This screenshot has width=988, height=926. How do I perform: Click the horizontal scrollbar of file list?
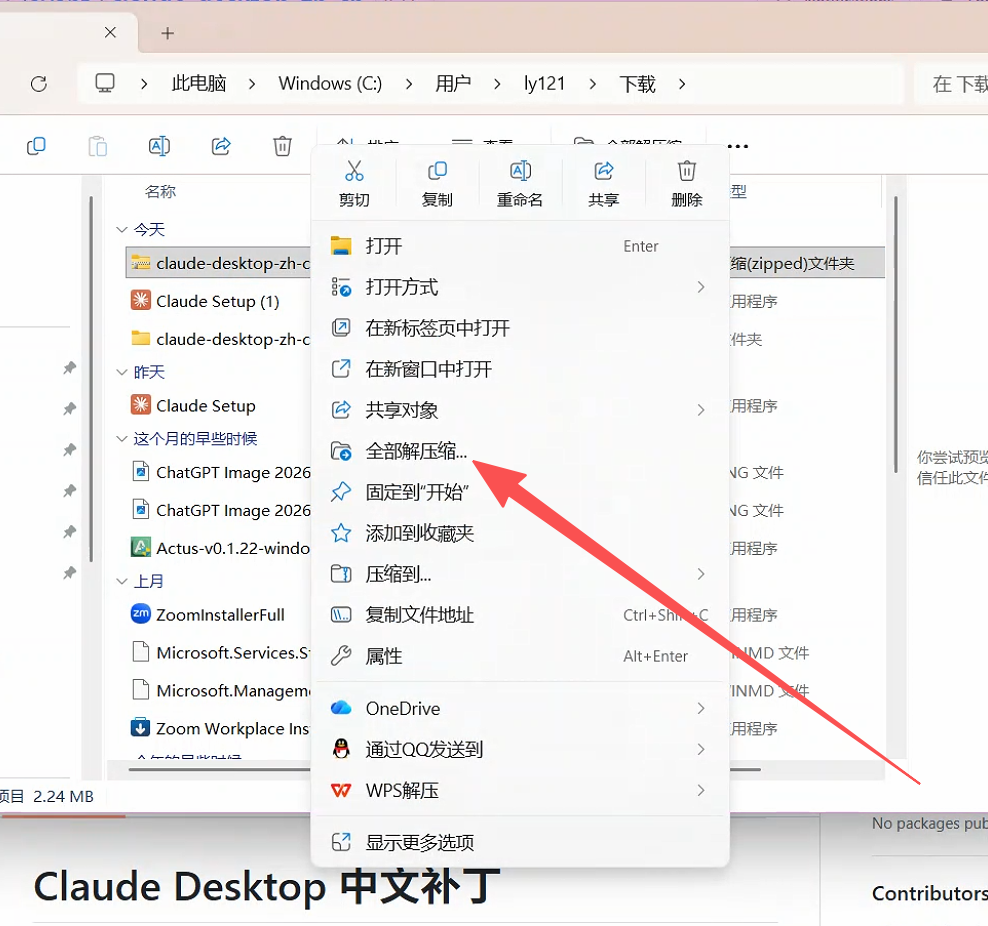(x=444, y=769)
